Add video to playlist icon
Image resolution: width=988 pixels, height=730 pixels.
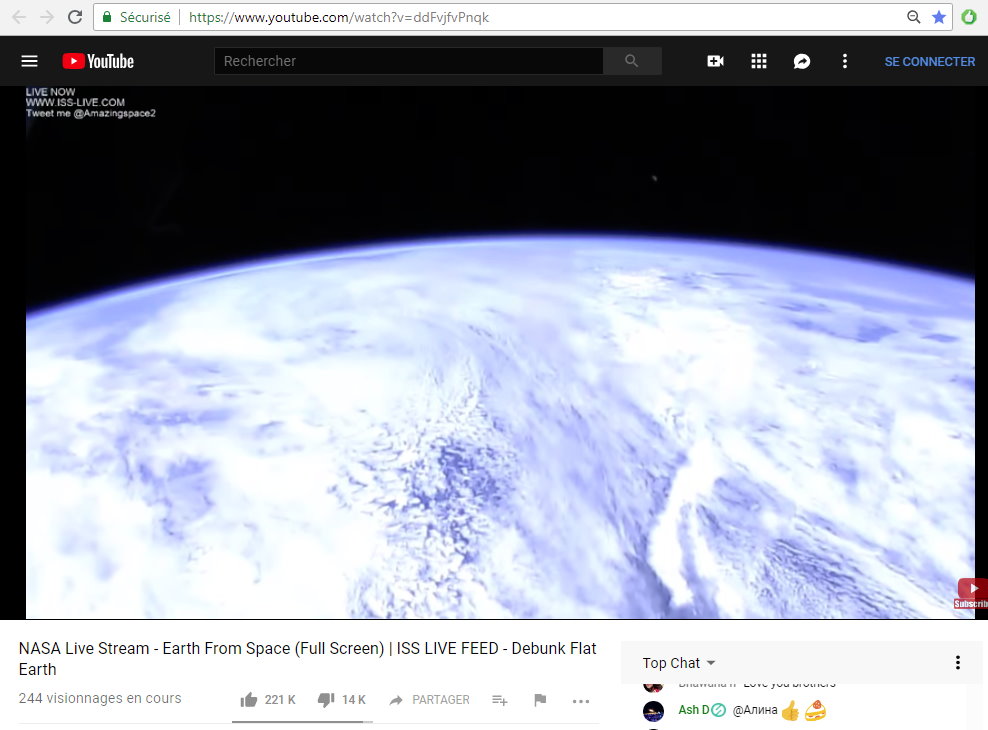tap(500, 700)
